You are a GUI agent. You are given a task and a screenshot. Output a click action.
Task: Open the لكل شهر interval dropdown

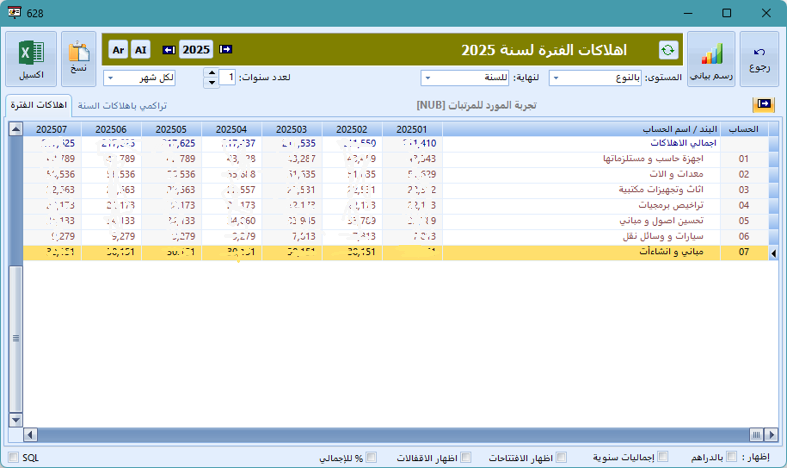pyautogui.click(x=149, y=77)
